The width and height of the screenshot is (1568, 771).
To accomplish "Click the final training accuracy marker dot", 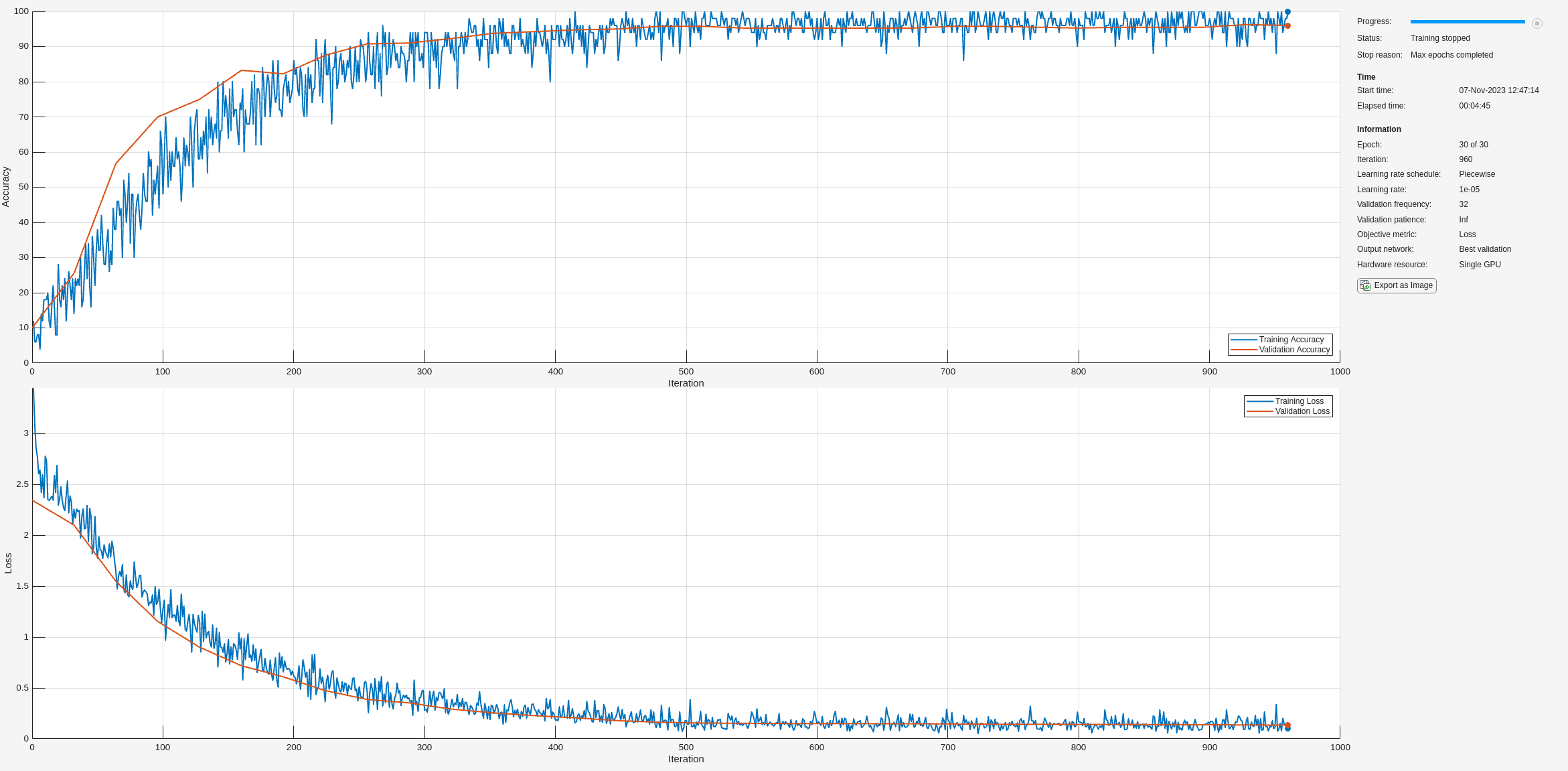I will (x=1287, y=12).
